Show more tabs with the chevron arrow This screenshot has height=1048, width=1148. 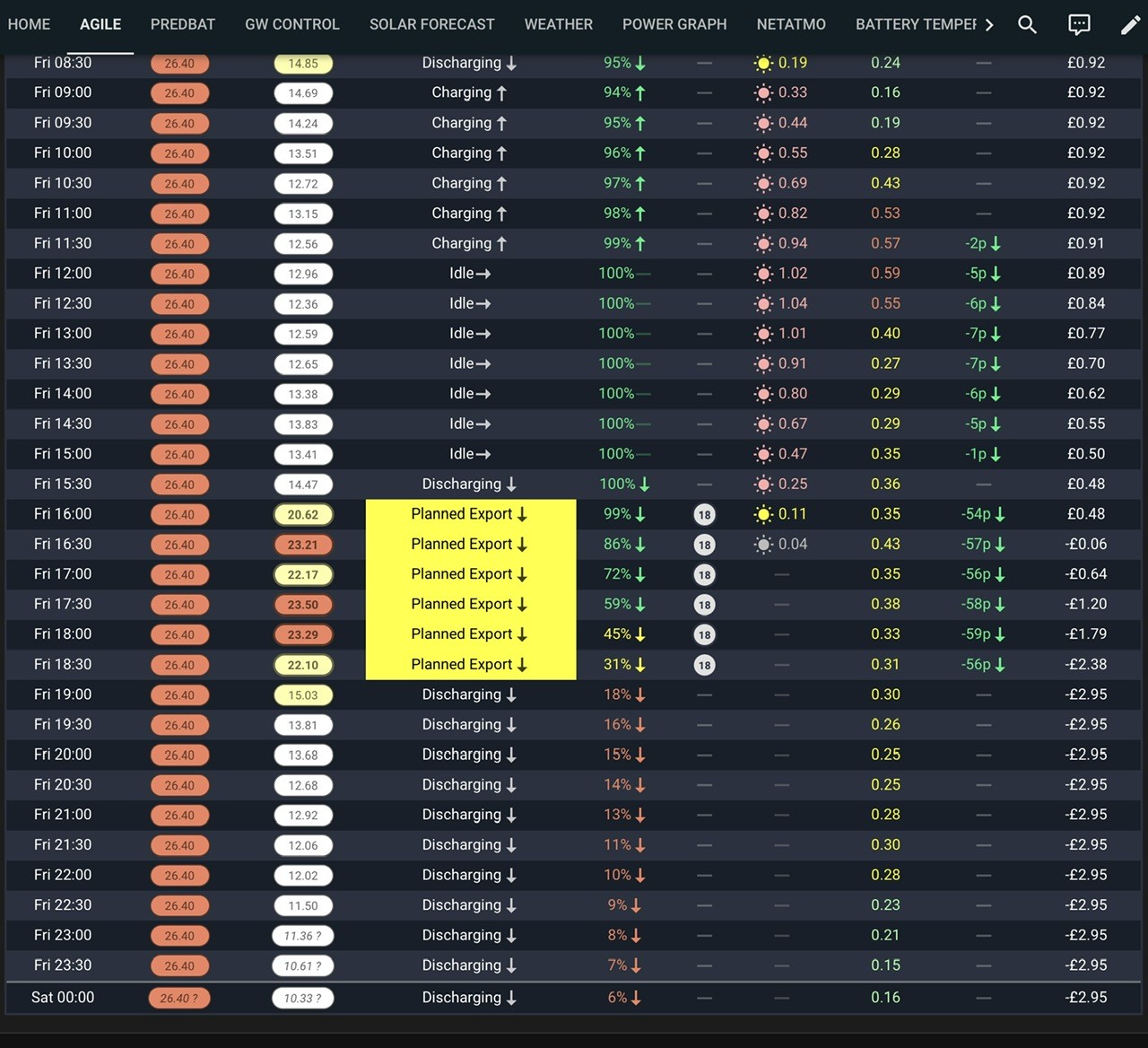tap(989, 24)
